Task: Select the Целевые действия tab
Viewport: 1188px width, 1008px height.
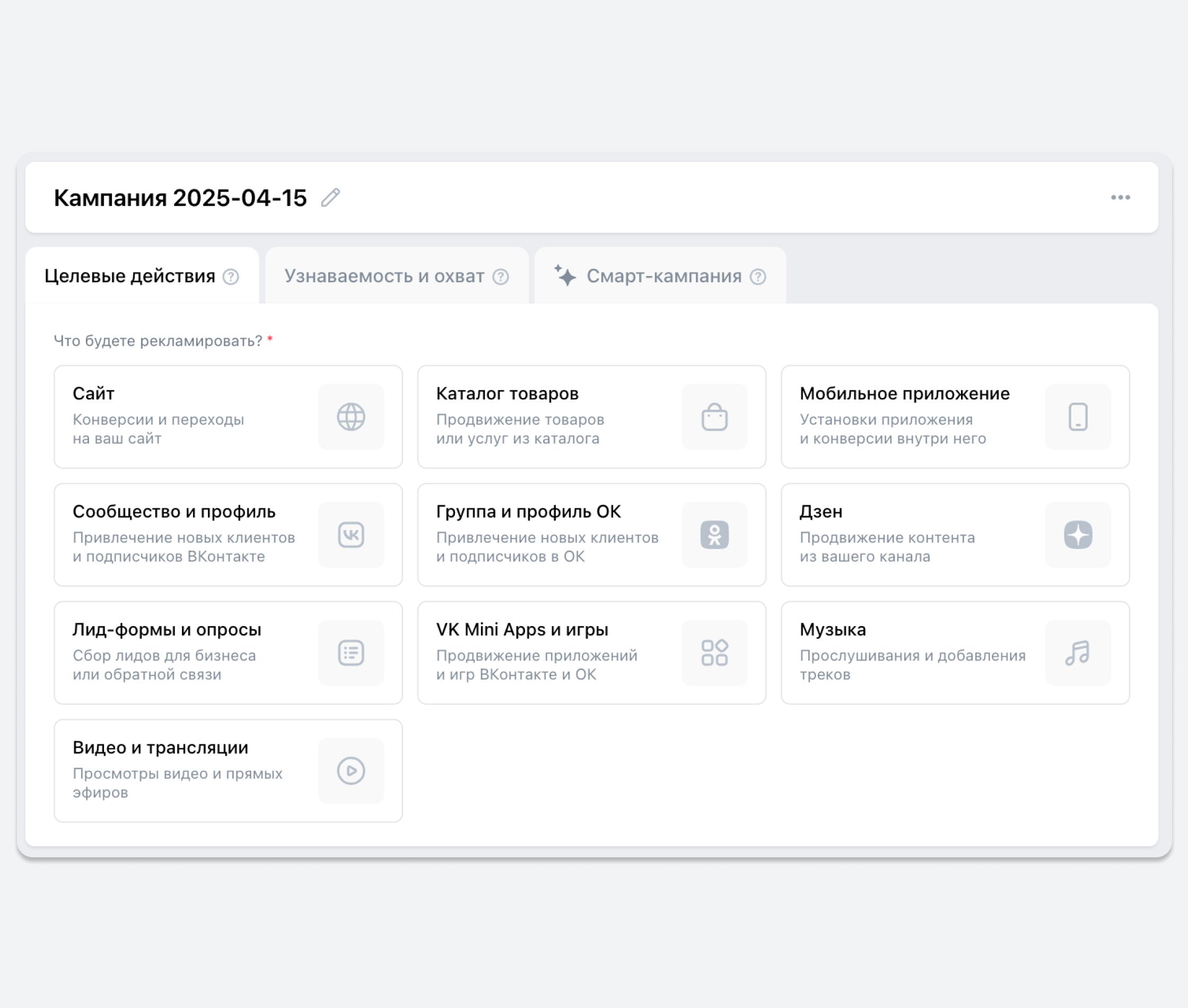Action: pyautogui.click(x=129, y=276)
